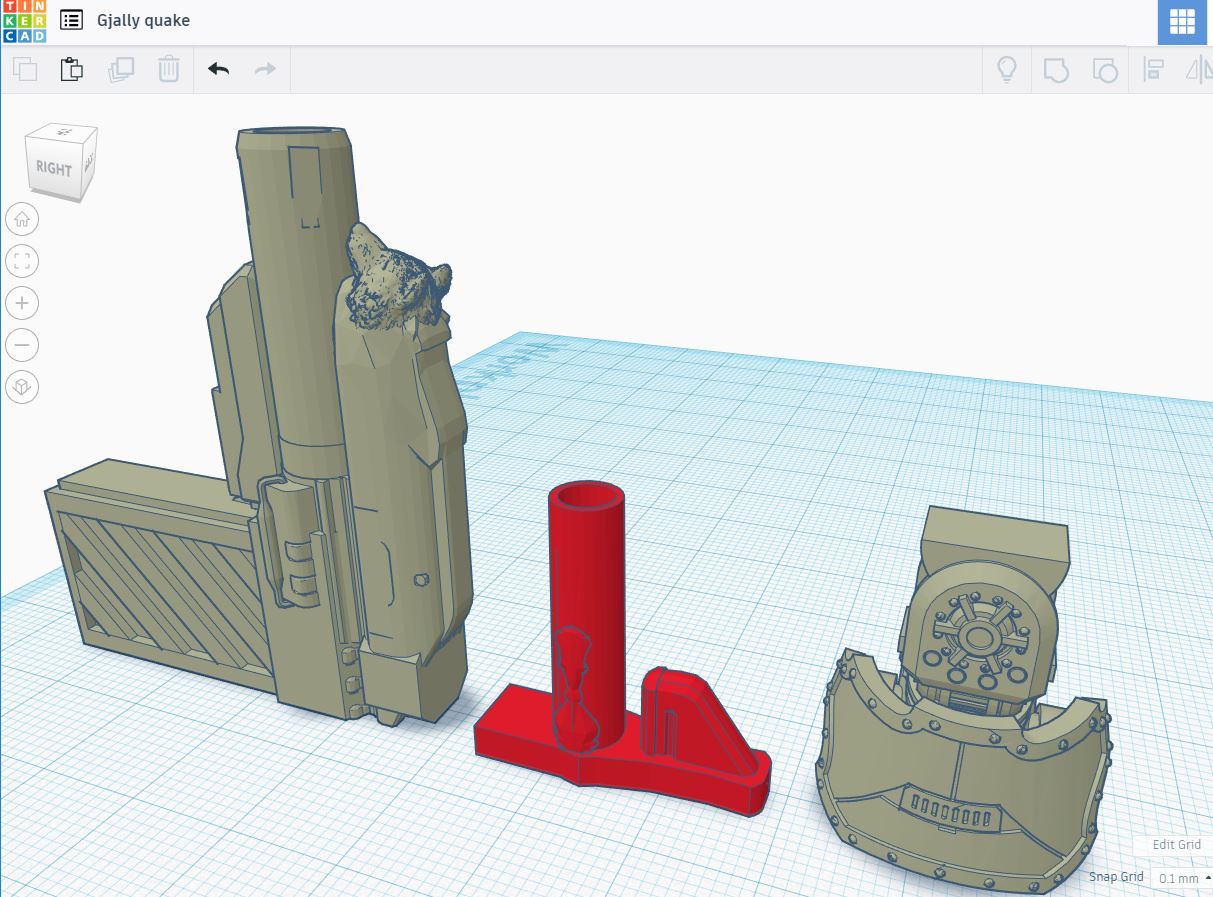Click the Home view button

(x=22, y=219)
